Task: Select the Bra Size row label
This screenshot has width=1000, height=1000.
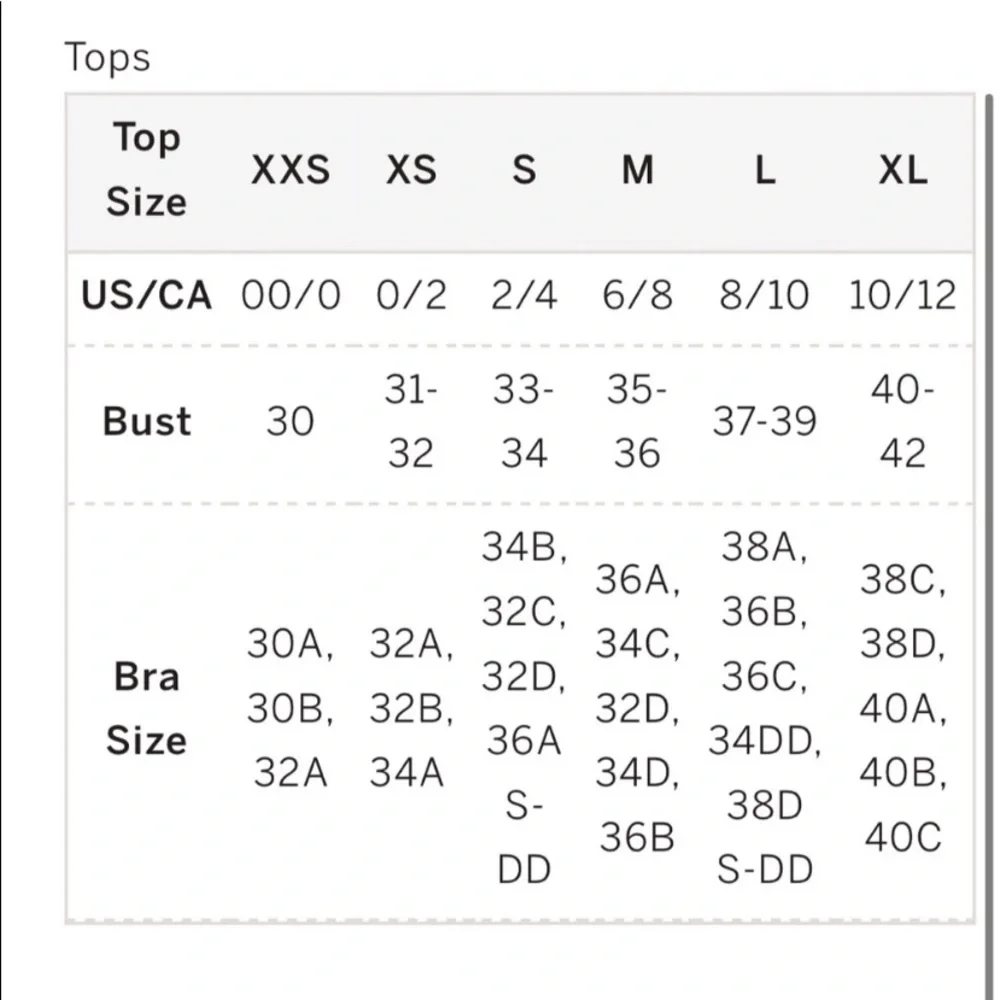Action: [x=146, y=709]
